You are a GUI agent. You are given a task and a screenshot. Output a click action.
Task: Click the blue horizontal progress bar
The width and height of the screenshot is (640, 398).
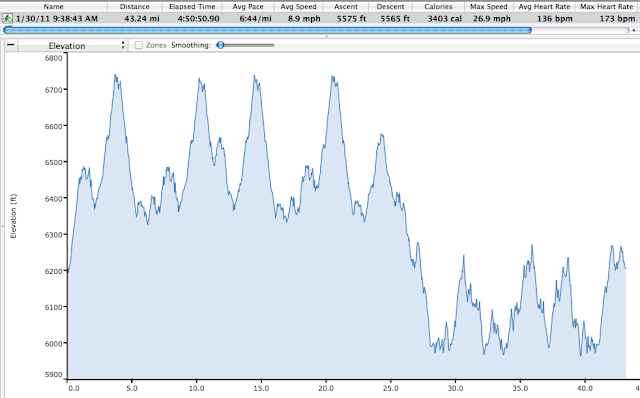(x=267, y=30)
